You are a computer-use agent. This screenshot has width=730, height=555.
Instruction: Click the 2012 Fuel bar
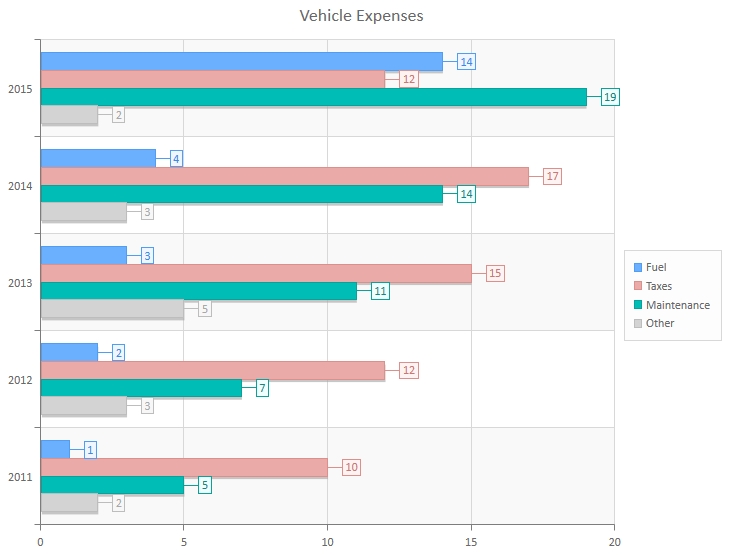[x=69, y=352]
